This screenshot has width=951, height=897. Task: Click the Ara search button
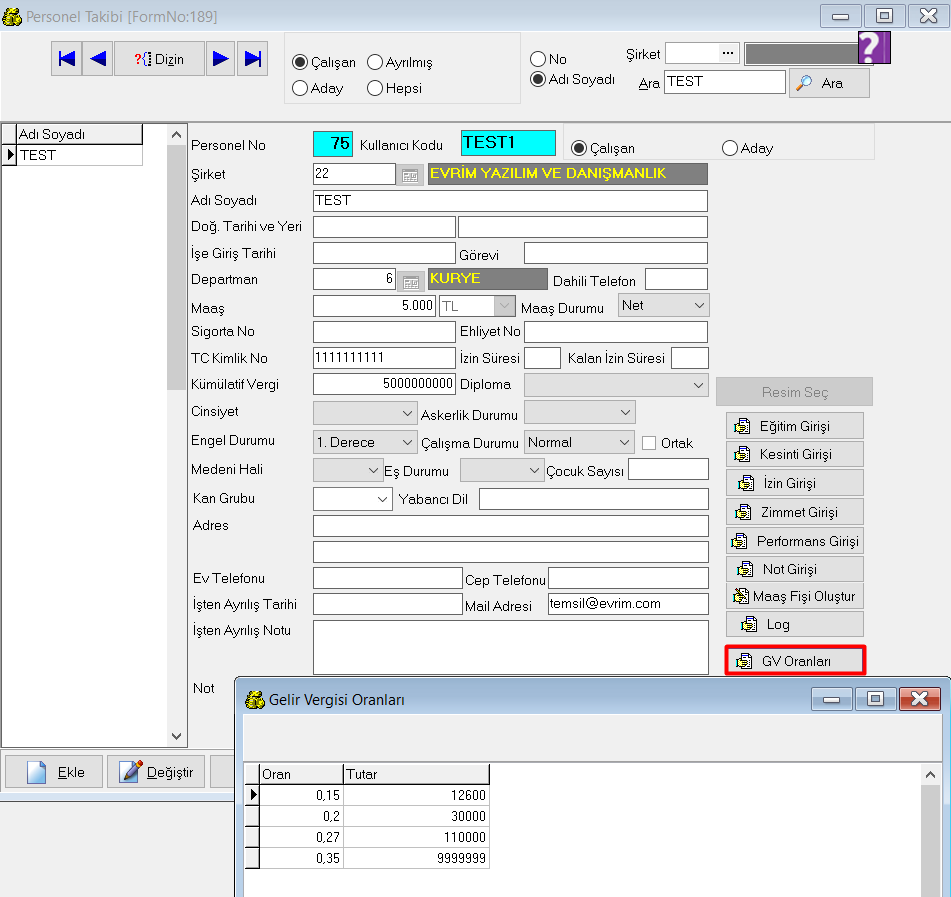829,83
